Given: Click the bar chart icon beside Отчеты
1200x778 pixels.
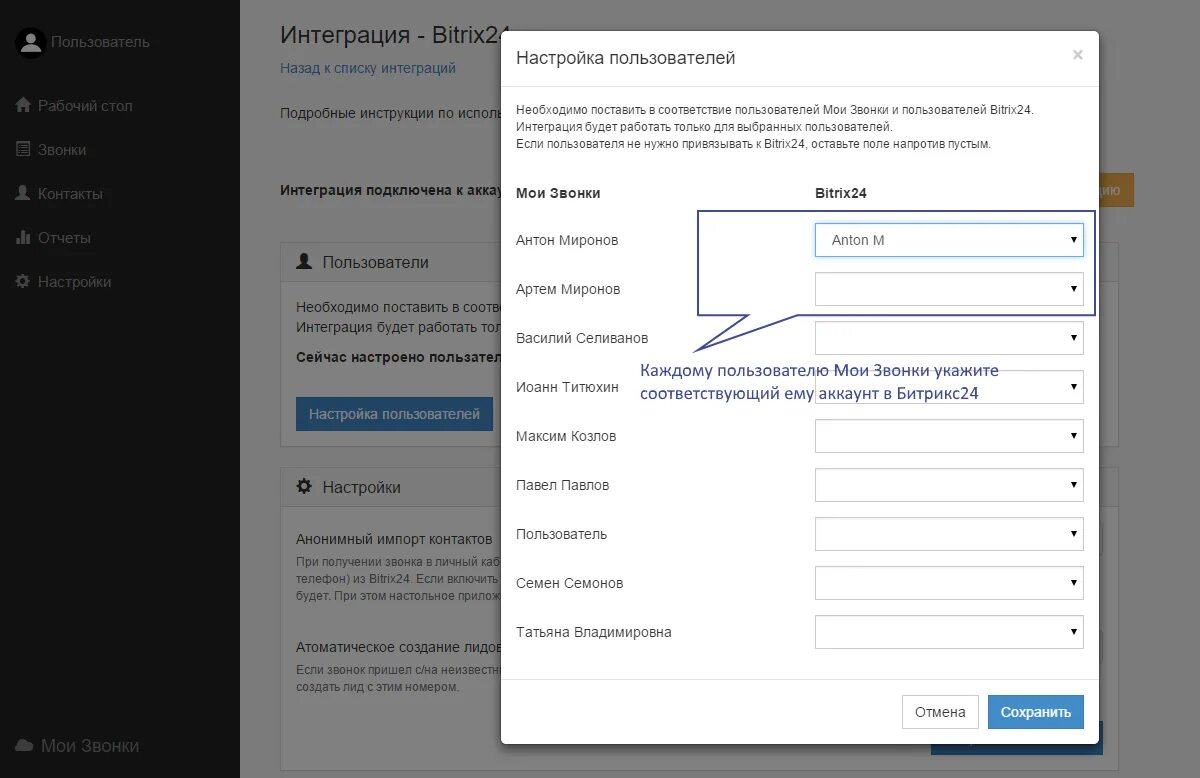Looking at the screenshot, I should pyautogui.click(x=23, y=237).
